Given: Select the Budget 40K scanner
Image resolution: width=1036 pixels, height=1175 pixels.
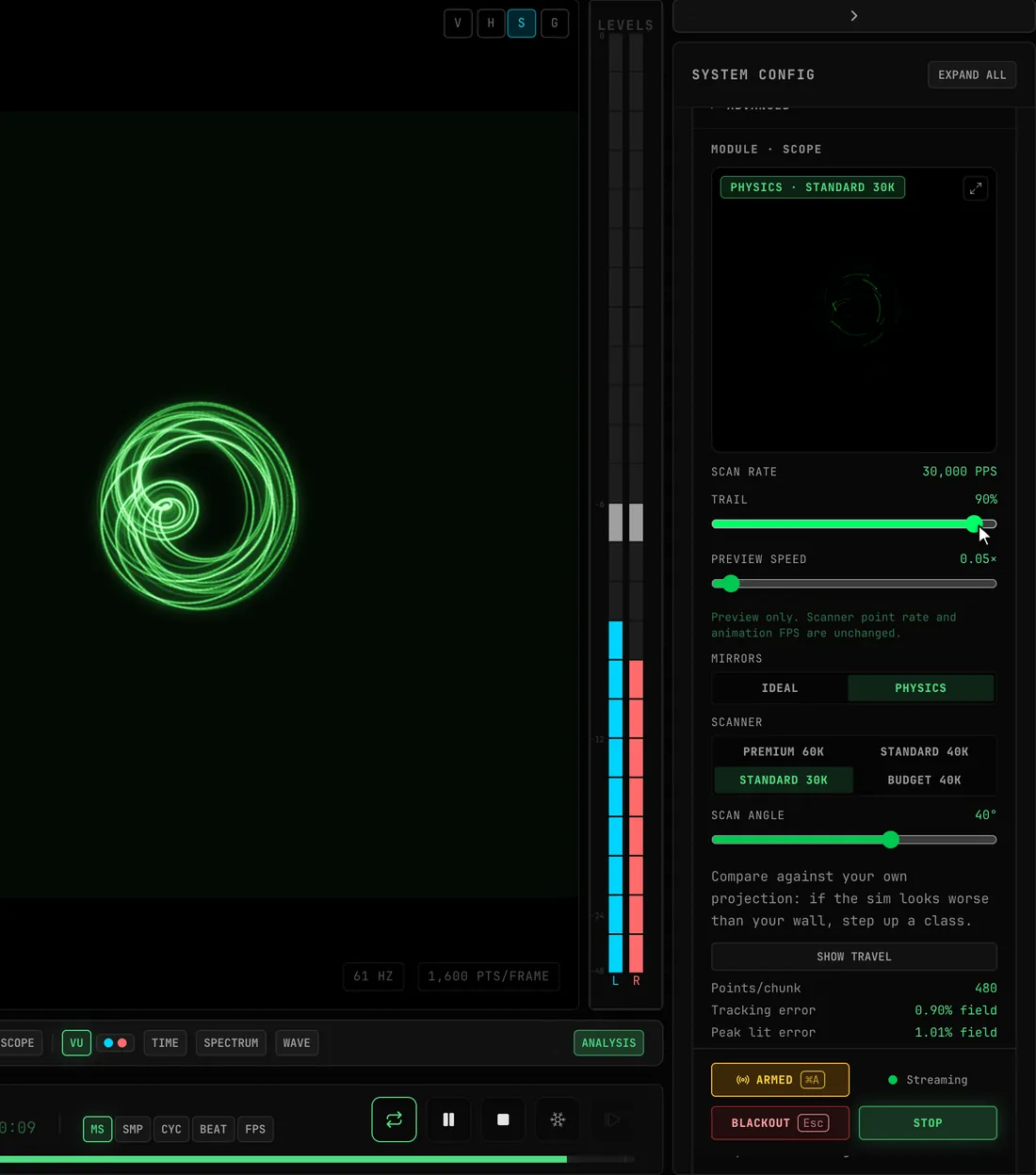Looking at the screenshot, I should [x=924, y=780].
